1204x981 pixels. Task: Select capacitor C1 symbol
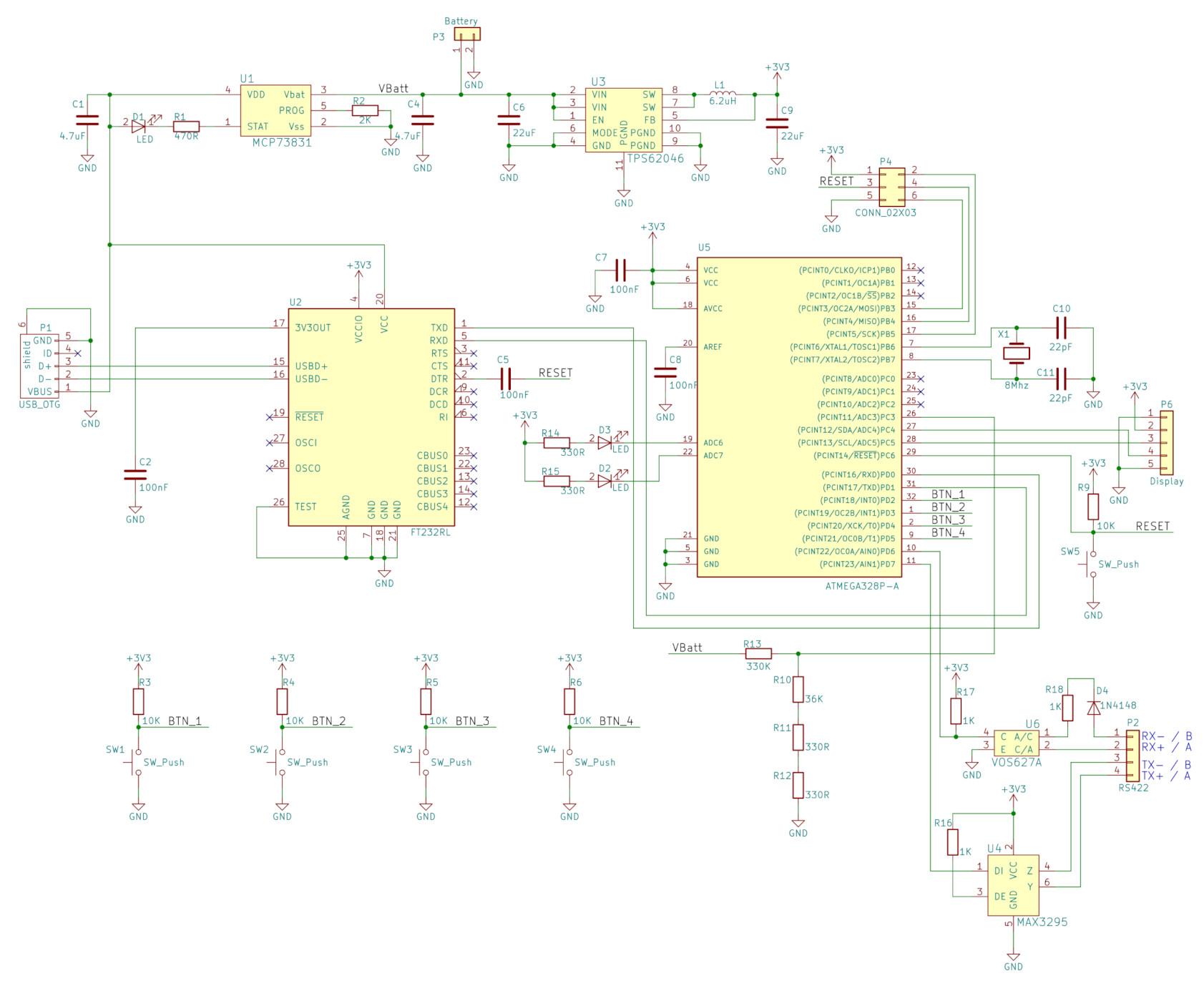pyautogui.click(x=87, y=119)
